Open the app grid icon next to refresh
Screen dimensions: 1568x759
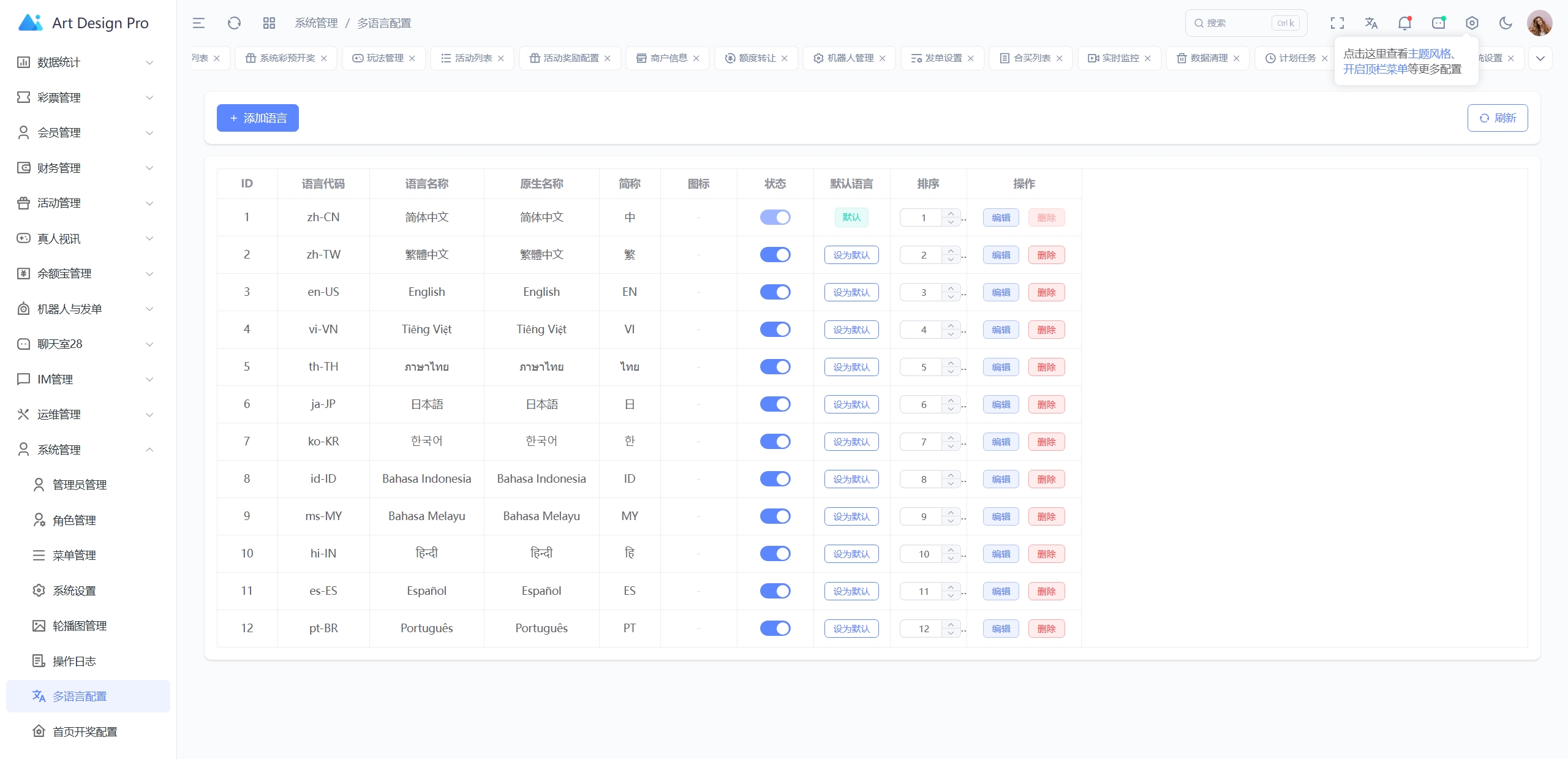point(268,23)
